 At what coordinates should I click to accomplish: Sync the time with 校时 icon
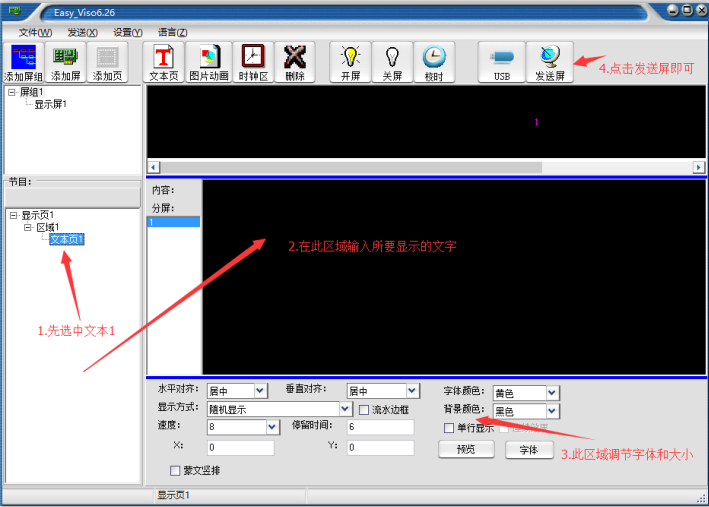pyautogui.click(x=433, y=62)
